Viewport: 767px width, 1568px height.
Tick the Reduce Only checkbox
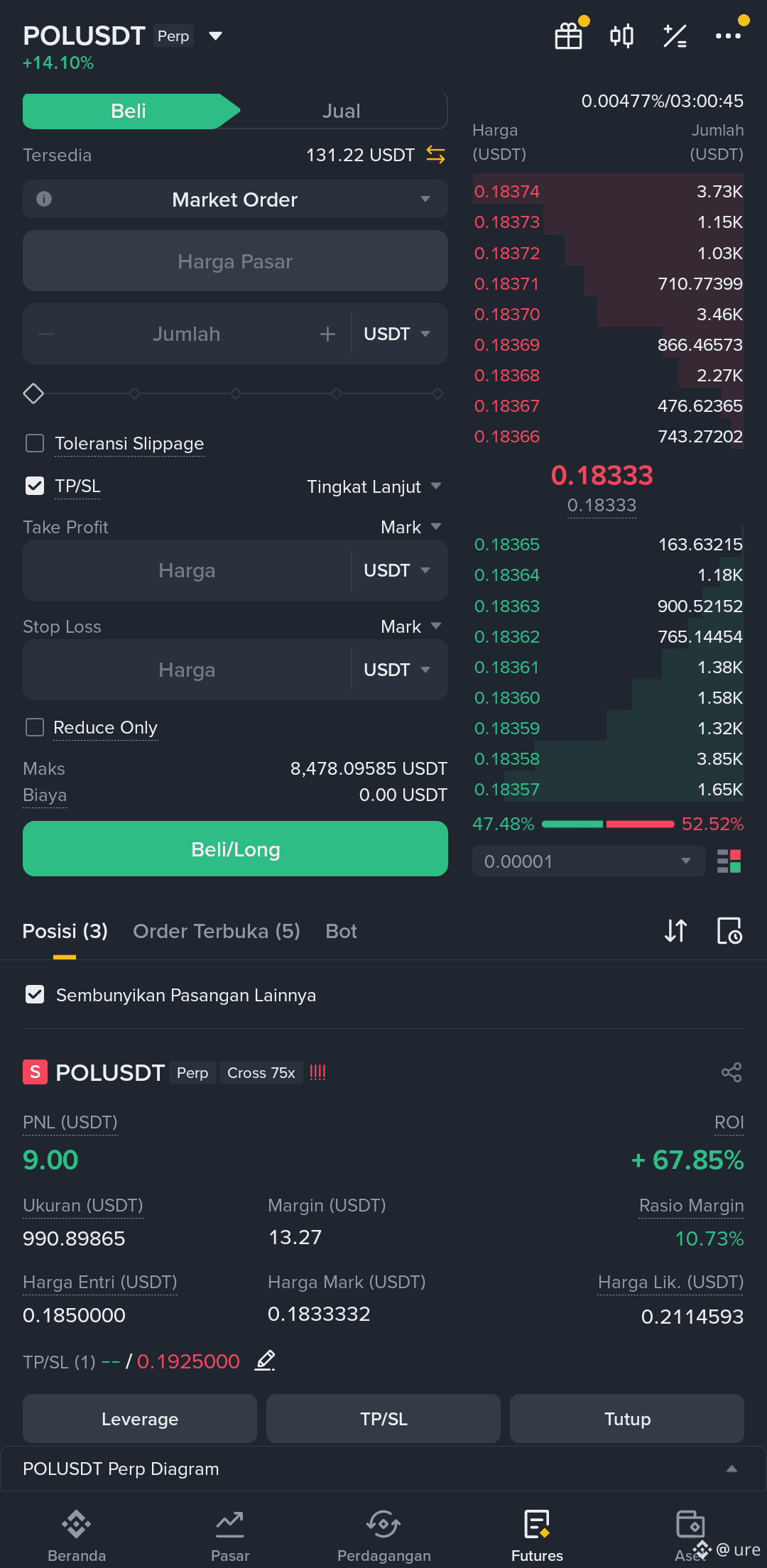(x=35, y=727)
